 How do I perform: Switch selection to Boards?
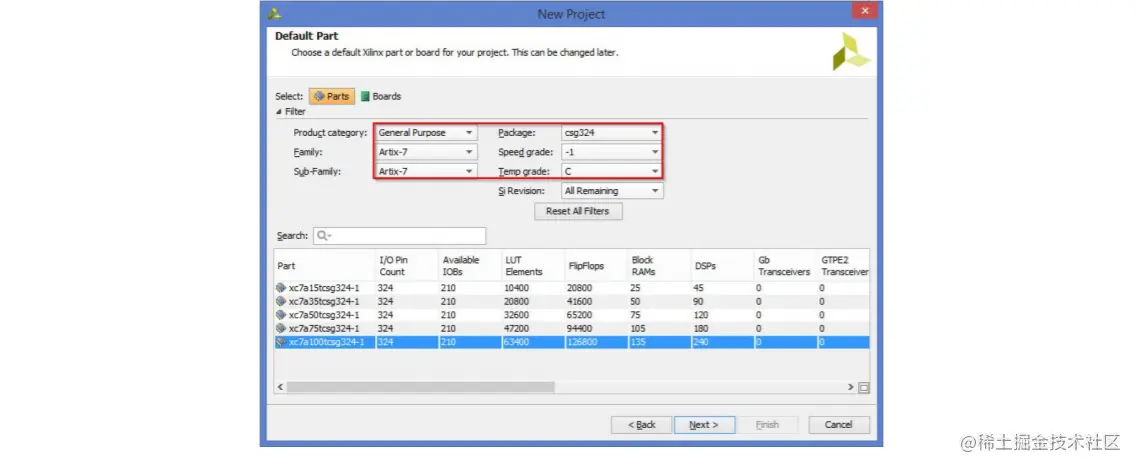click(381, 96)
